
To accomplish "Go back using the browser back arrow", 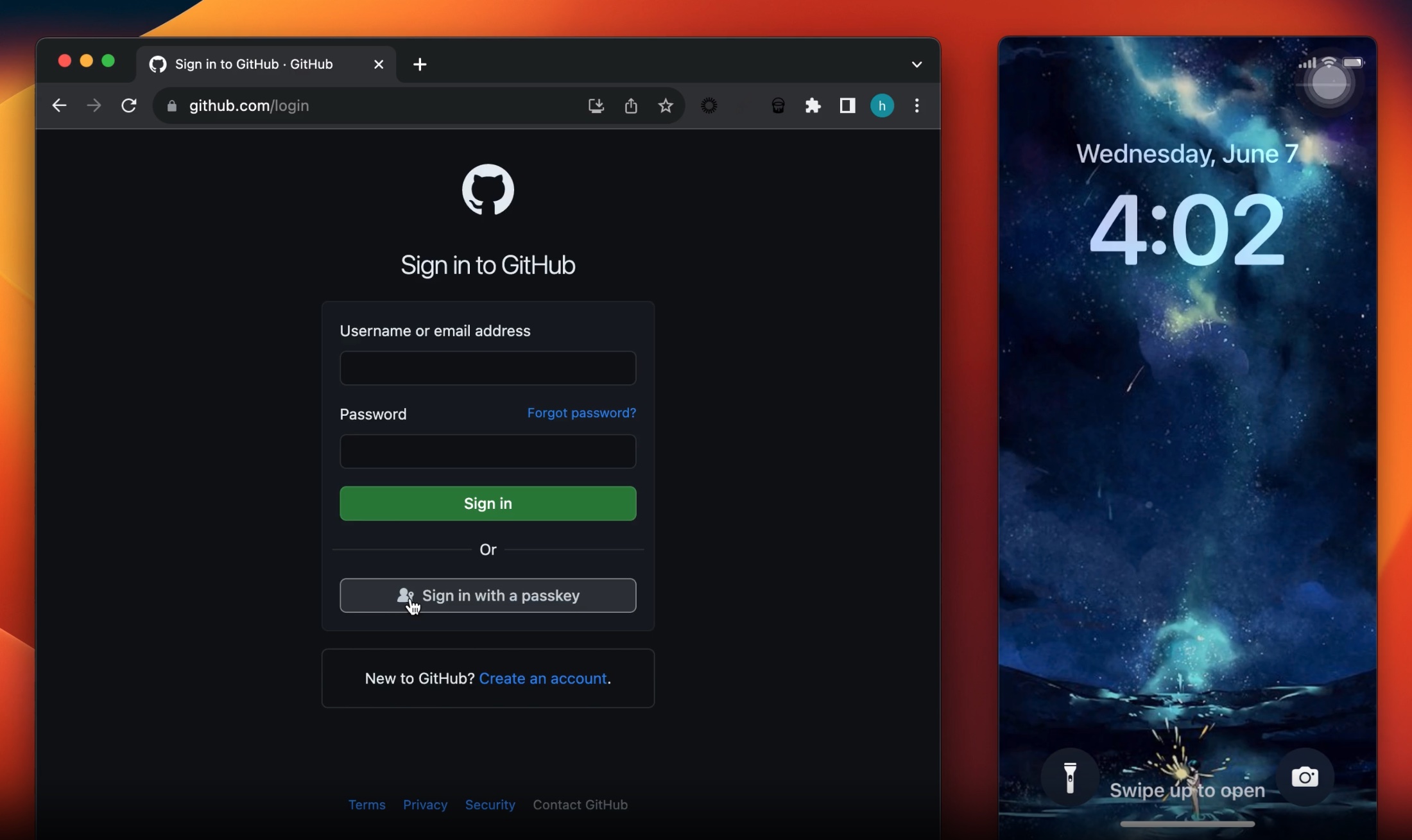I will [59, 105].
